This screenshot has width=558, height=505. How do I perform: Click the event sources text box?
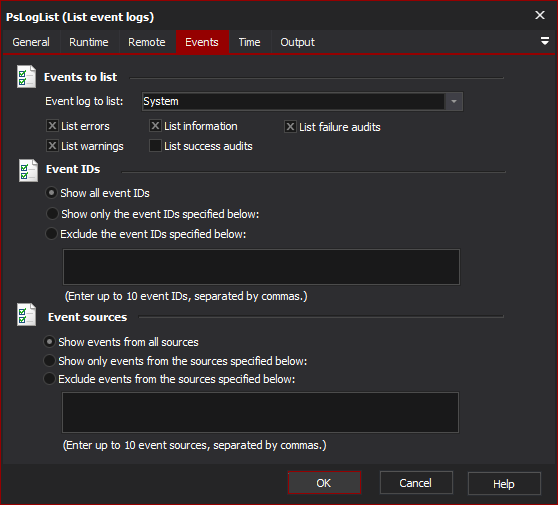(x=260, y=412)
